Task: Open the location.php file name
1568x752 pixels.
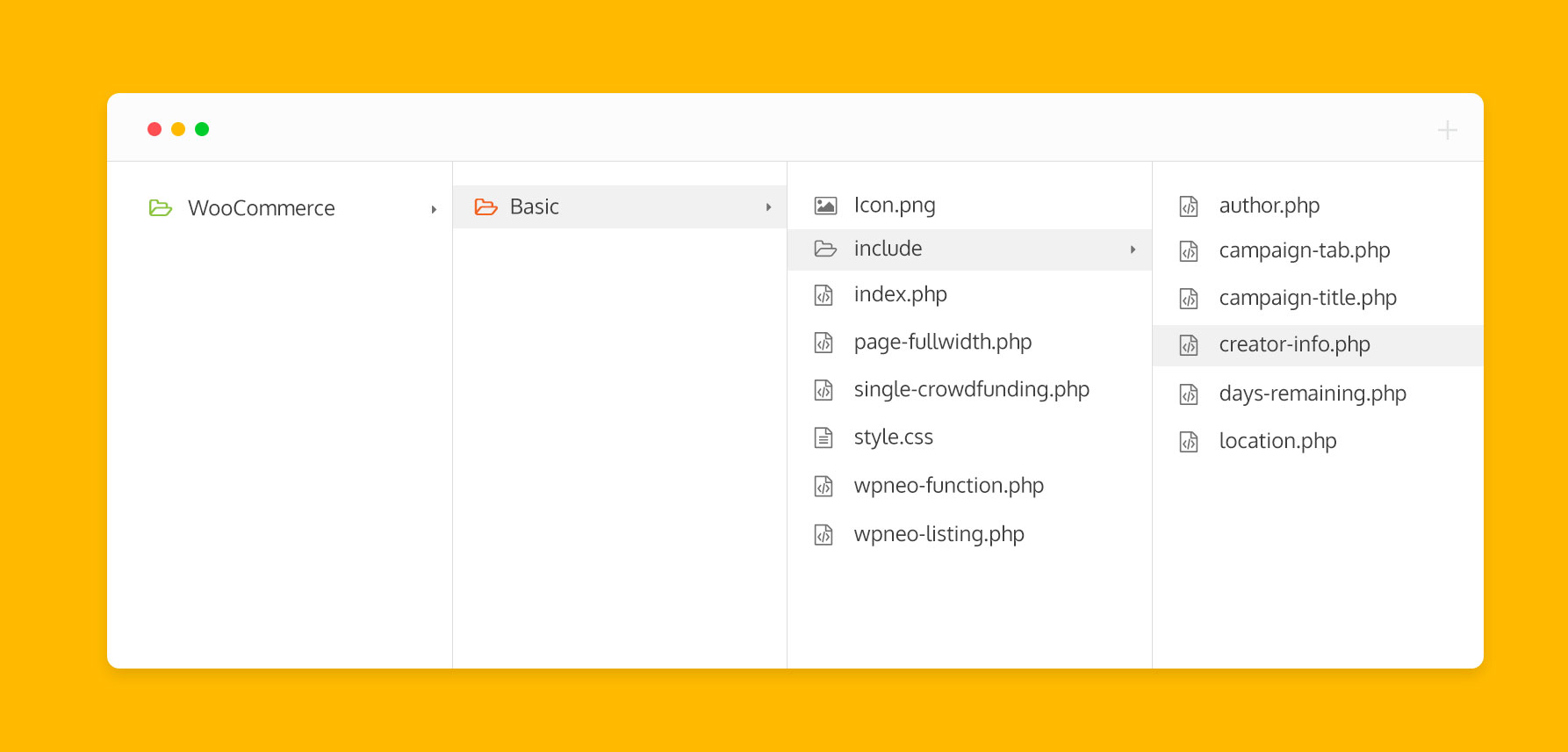Action: tap(1278, 442)
